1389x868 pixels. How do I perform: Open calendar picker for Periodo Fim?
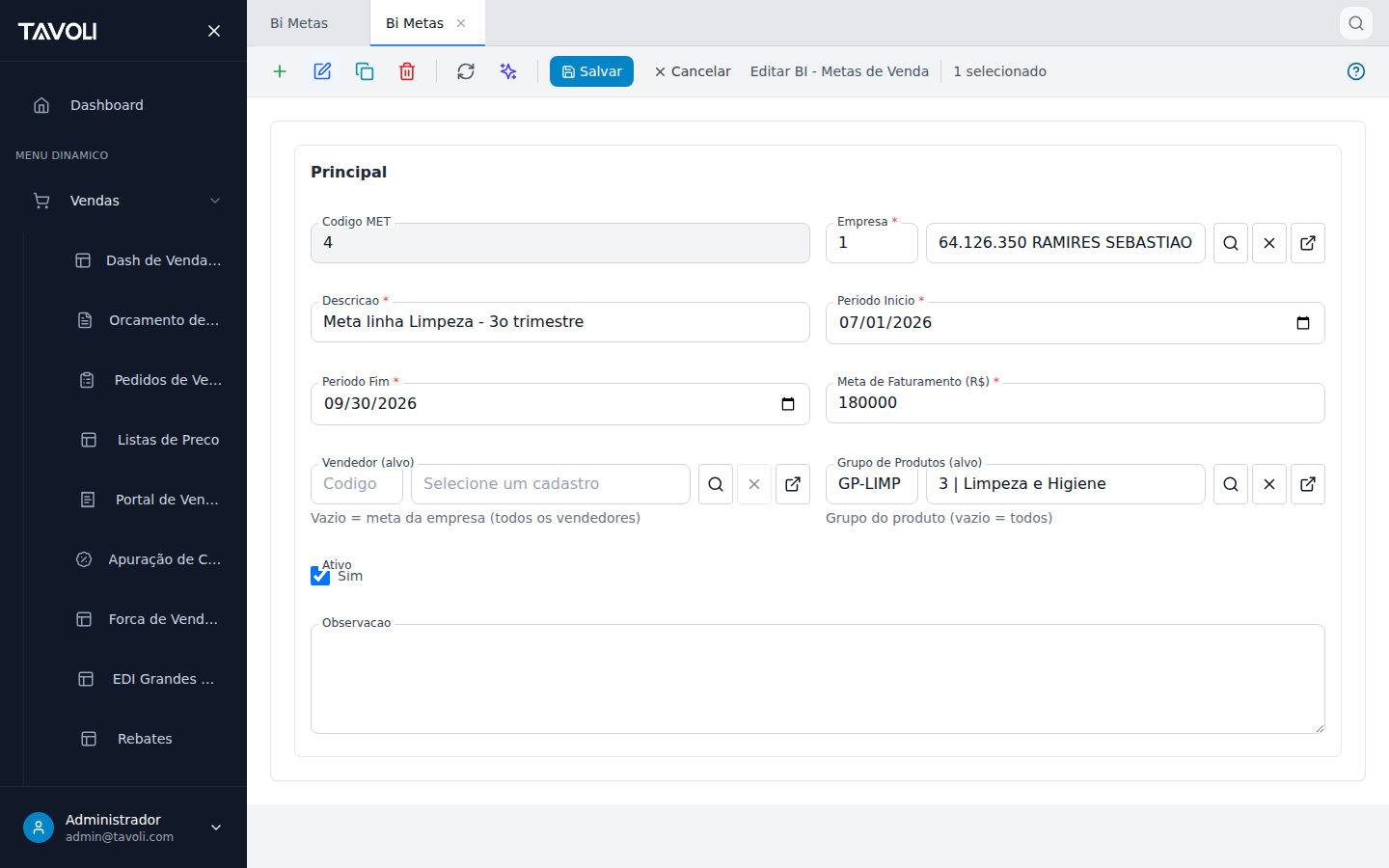pyautogui.click(x=788, y=404)
